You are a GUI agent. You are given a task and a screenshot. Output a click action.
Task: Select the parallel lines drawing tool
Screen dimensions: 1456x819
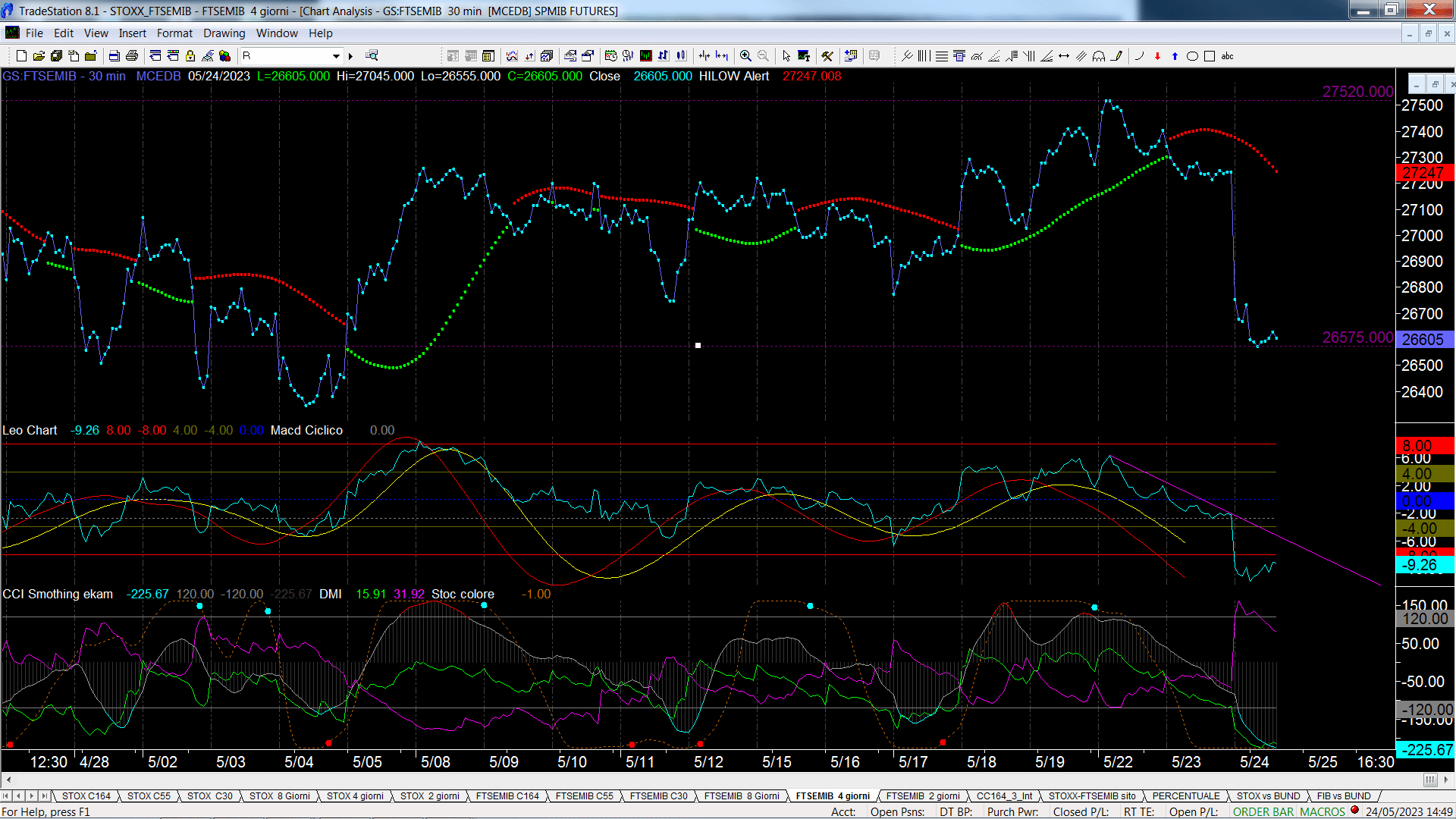point(1081,56)
